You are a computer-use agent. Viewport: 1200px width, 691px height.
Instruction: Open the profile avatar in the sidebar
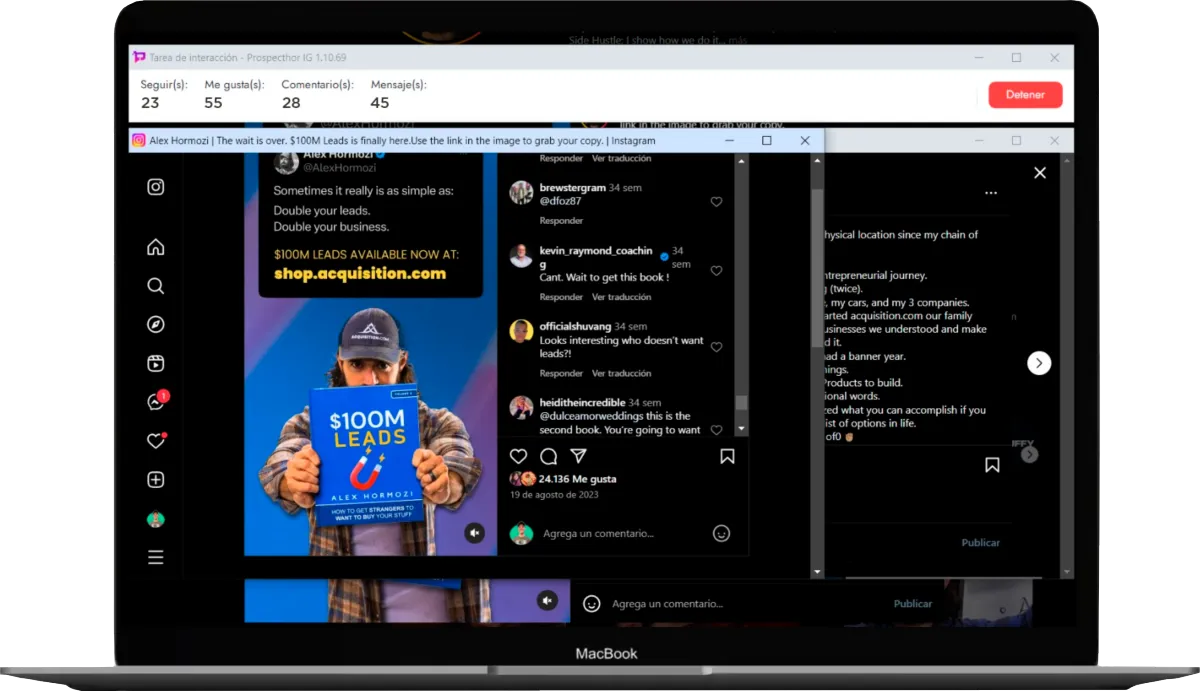[156, 519]
